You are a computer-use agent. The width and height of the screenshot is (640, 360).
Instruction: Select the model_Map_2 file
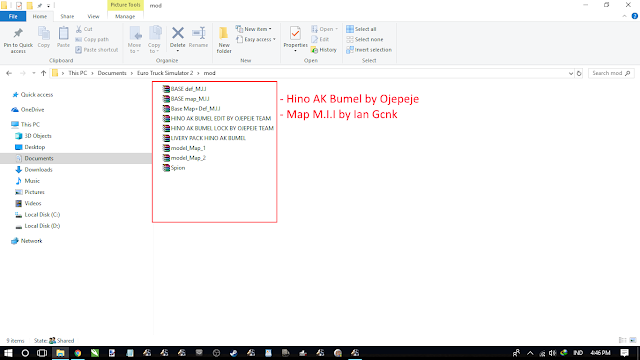pos(184,158)
